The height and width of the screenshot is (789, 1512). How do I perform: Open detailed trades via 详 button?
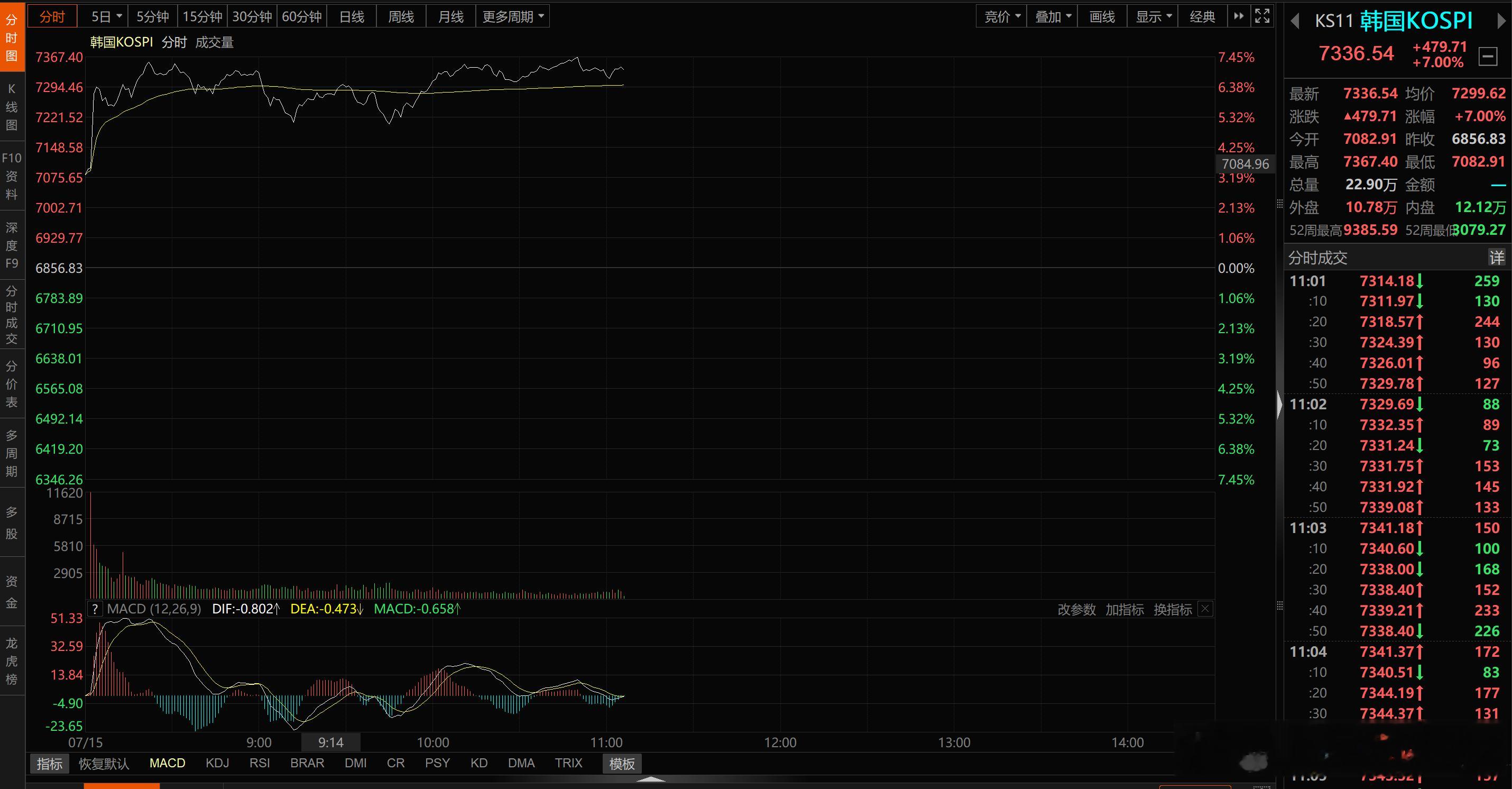(x=1496, y=257)
